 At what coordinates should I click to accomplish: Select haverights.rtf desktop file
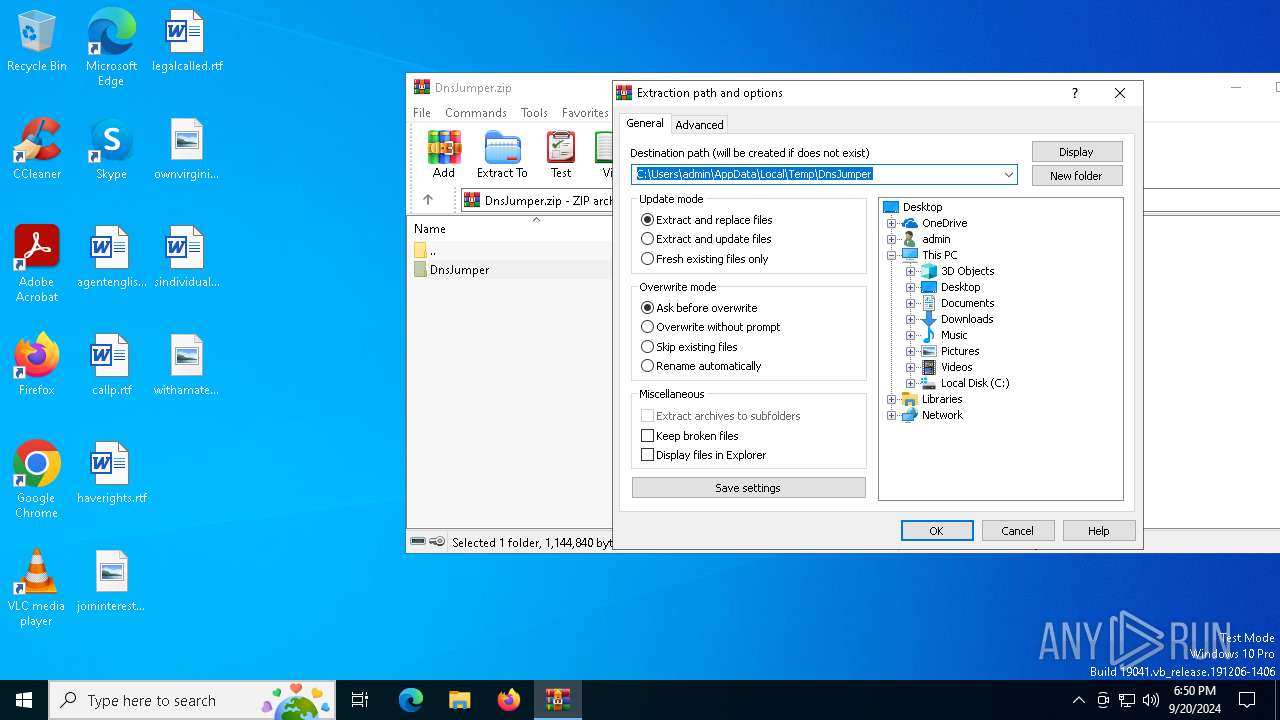point(111,474)
